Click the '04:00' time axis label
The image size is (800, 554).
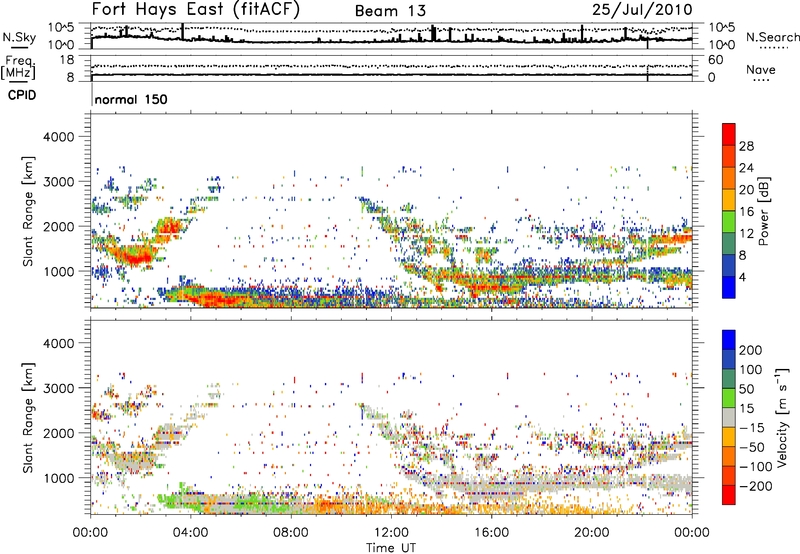191,533
